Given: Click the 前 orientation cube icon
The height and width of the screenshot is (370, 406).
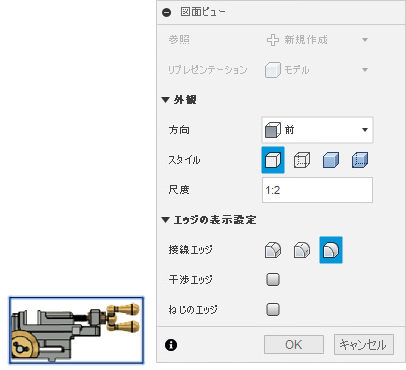Looking at the screenshot, I should [273, 130].
